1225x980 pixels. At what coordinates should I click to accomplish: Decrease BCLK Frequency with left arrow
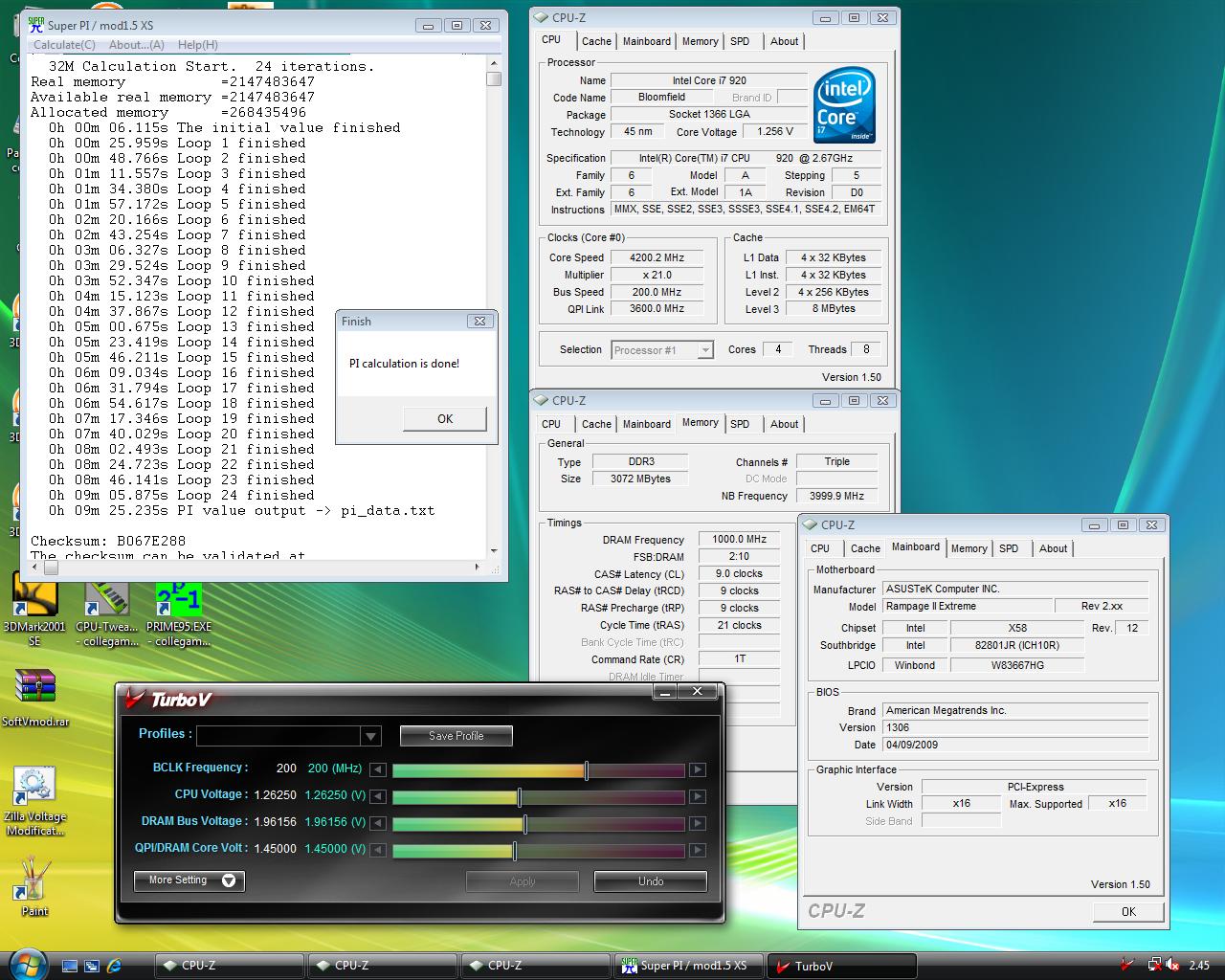pos(378,769)
